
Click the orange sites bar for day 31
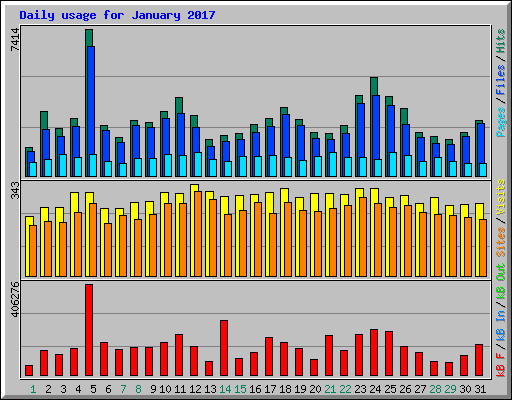(x=483, y=248)
